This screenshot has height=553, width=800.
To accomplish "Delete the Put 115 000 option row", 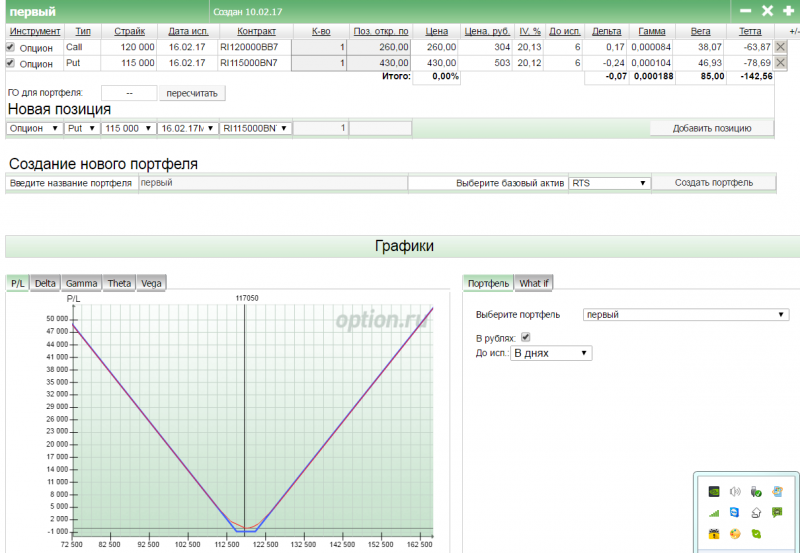I will pos(780,63).
